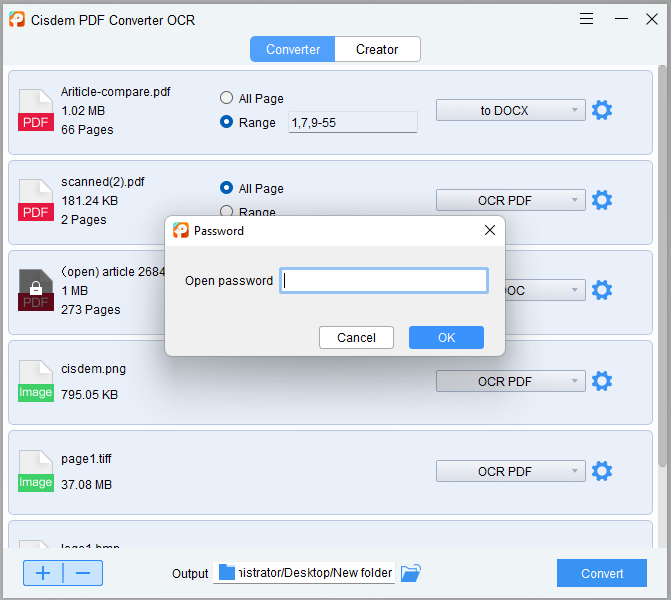
Task: Click the '2 Pages' label
Action: [x=83, y=220]
